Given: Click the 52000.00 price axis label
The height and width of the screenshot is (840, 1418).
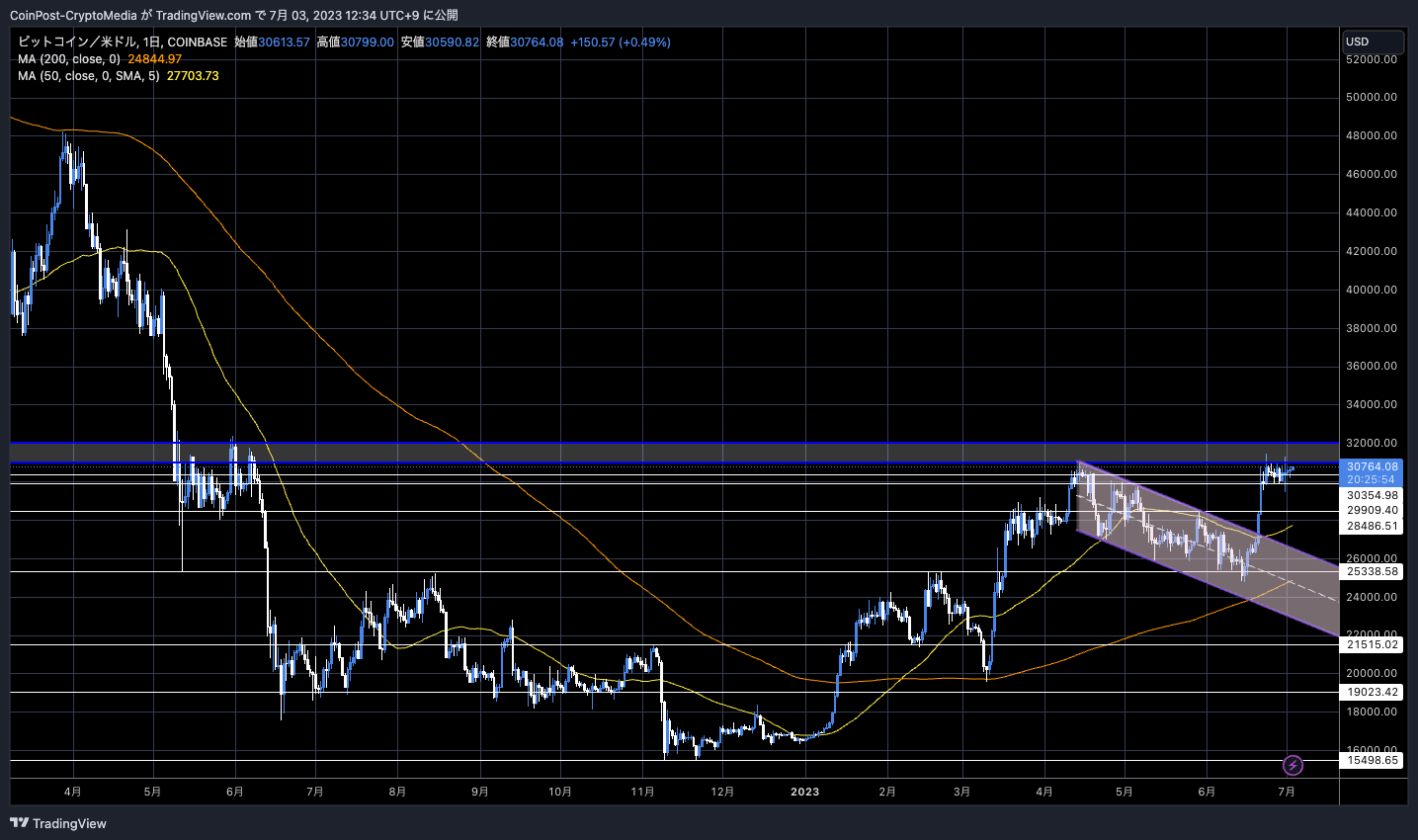Looking at the screenshot, I should pos(1372,59).
